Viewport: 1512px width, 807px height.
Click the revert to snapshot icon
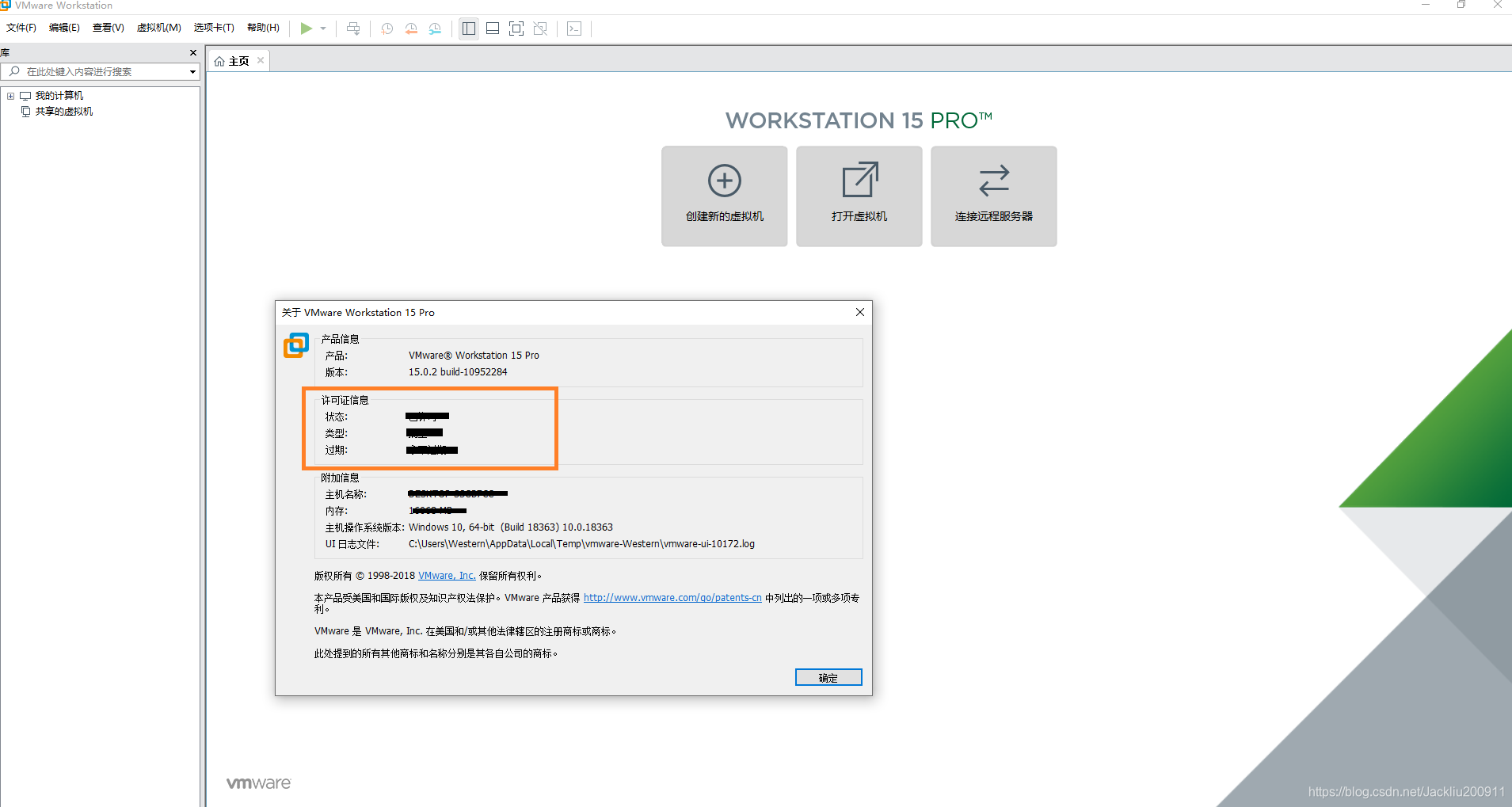point(411,29)
